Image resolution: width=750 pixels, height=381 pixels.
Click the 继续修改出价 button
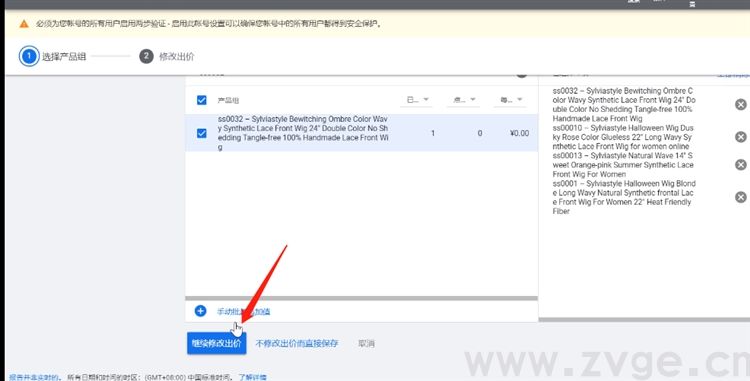coord(217,343)
